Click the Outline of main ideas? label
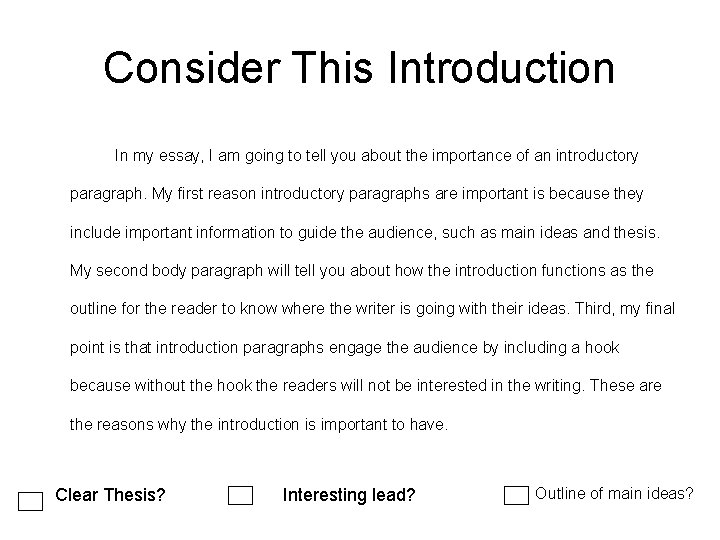The height and width of the screenshot is (540, 720). pyautogui.click(x=614, y=494)
